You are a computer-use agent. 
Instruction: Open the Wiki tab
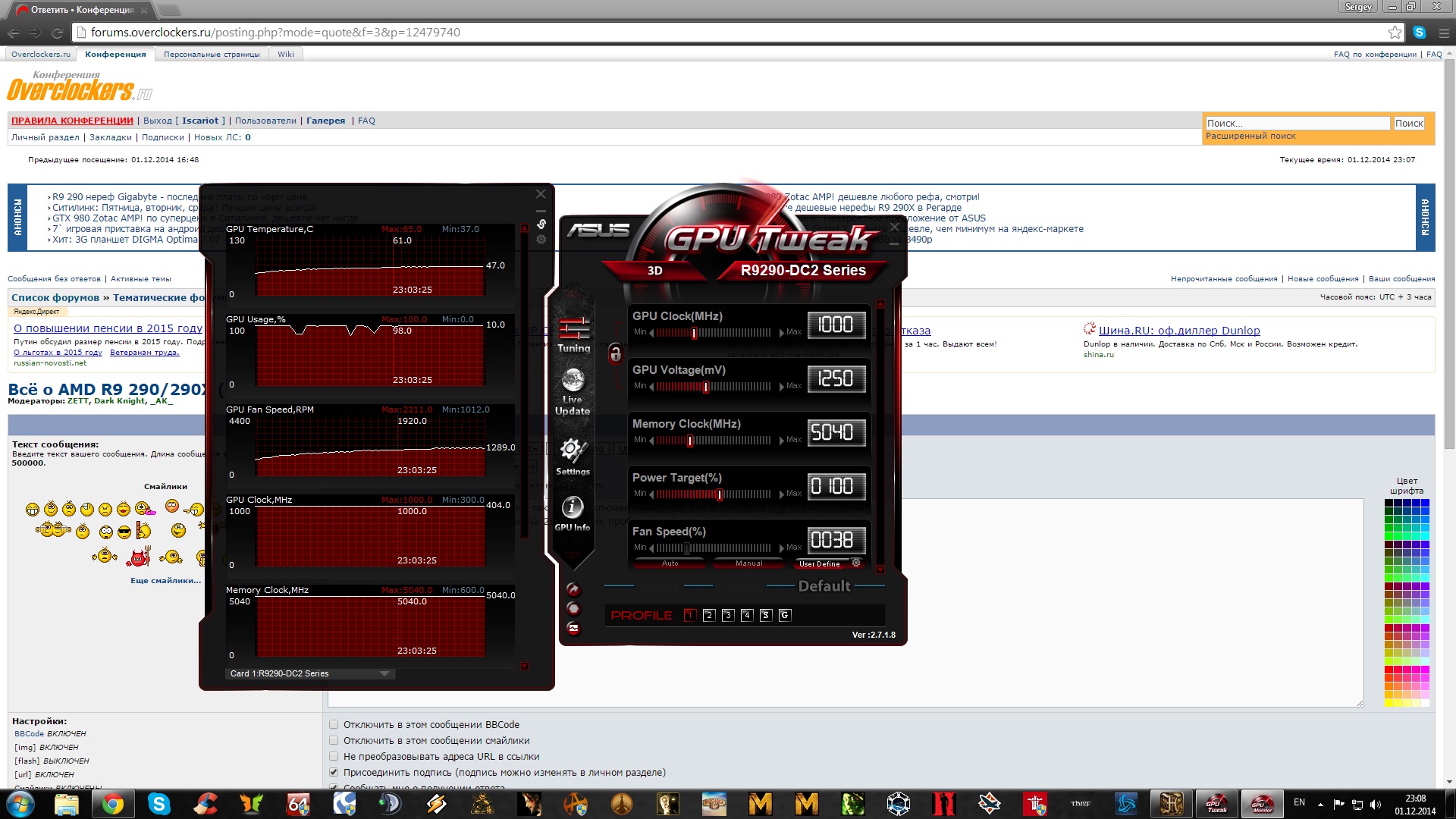(286, 54)
